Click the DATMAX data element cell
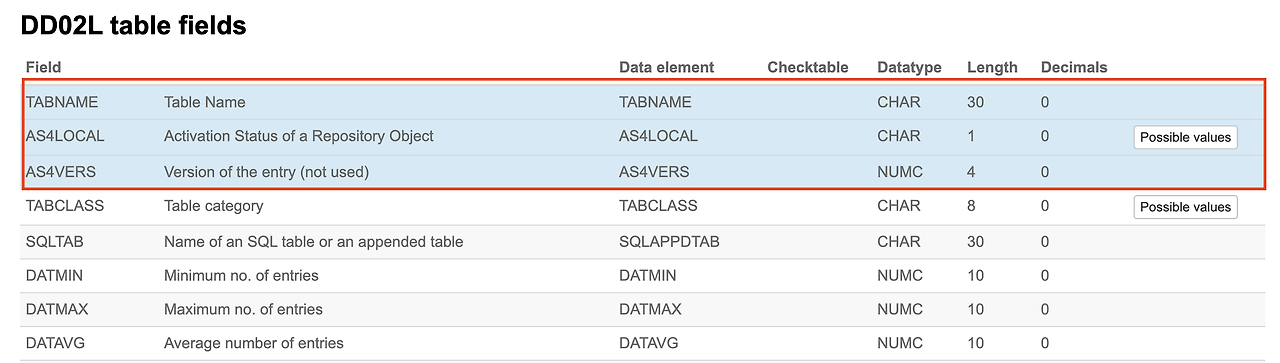This screenshot has height=363, width=1280. click(650, 309)
